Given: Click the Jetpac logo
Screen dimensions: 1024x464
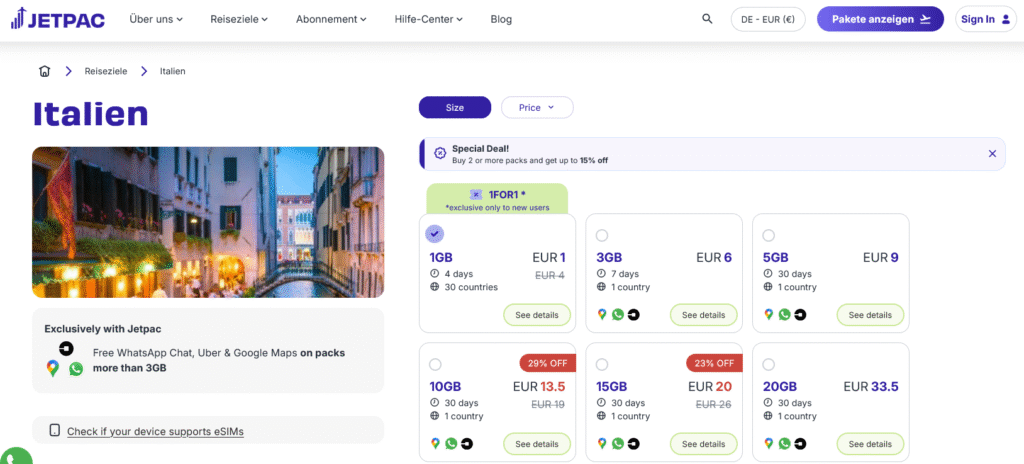Looking at the screenshot, I should point(57,19).
